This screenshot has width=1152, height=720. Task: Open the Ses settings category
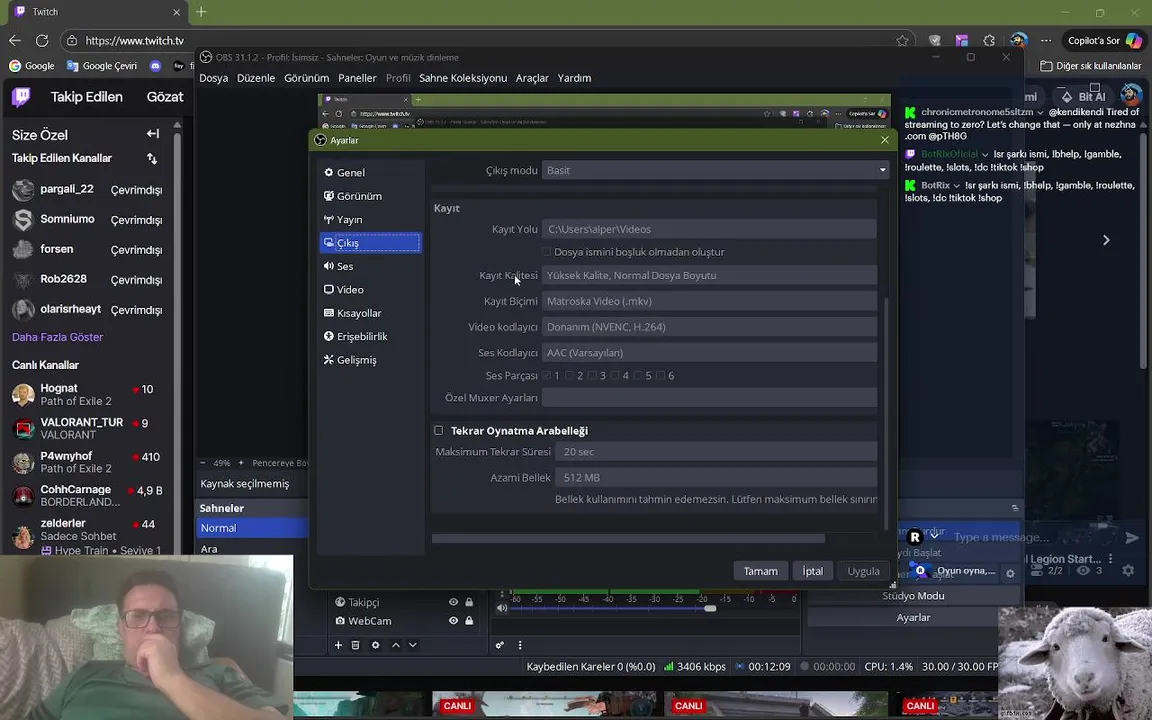tap(370, 266)
